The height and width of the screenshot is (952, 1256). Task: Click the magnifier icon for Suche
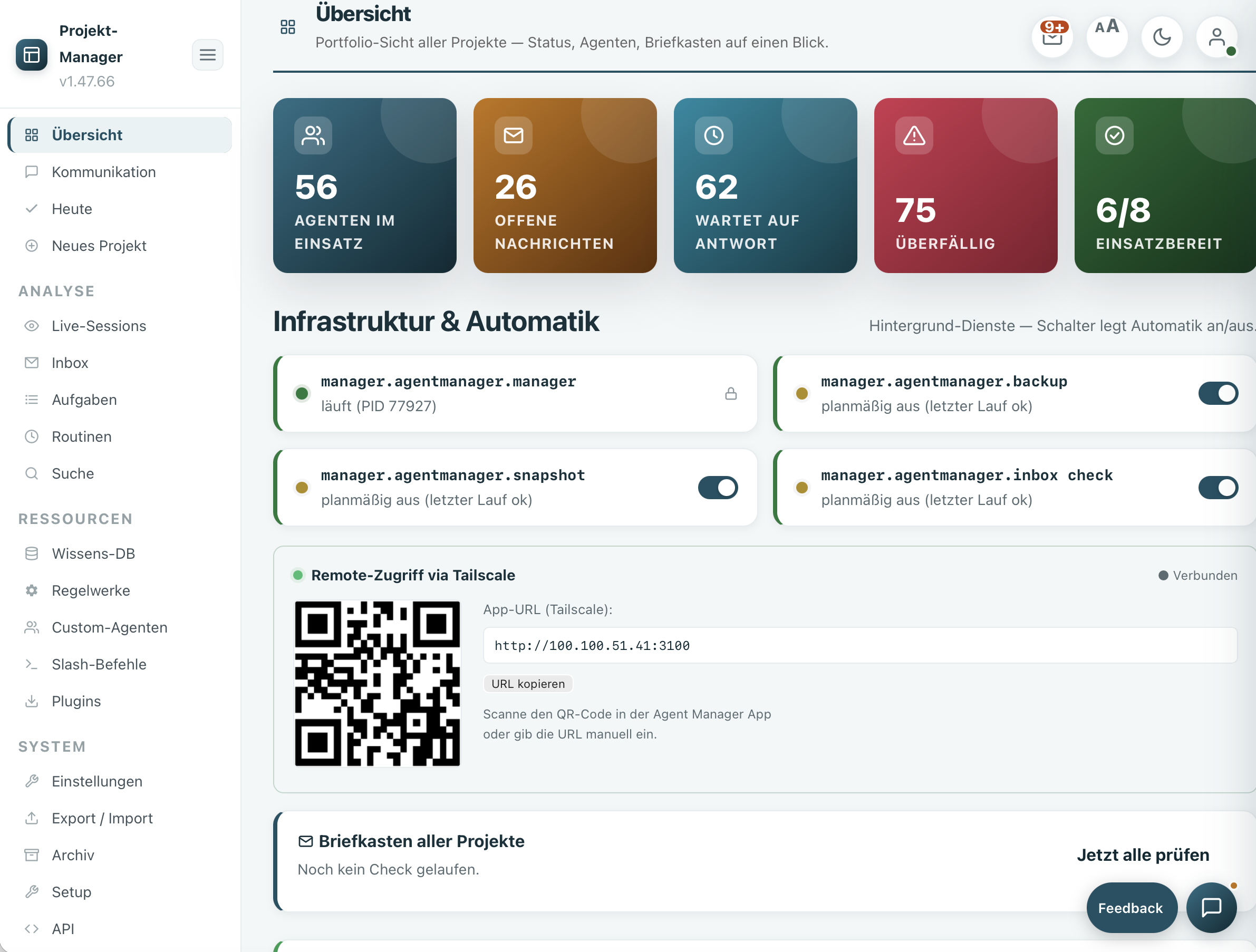32,473
